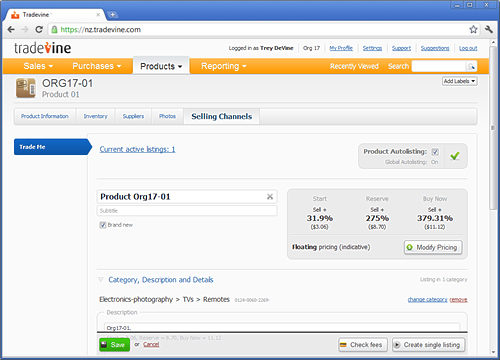Reload the page with refresh icon
500x360 pixels.
(x=39, y=30)
